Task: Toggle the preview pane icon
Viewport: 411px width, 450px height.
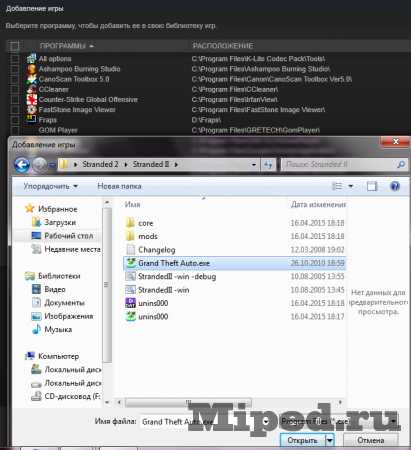Action: tap(372, 186)
